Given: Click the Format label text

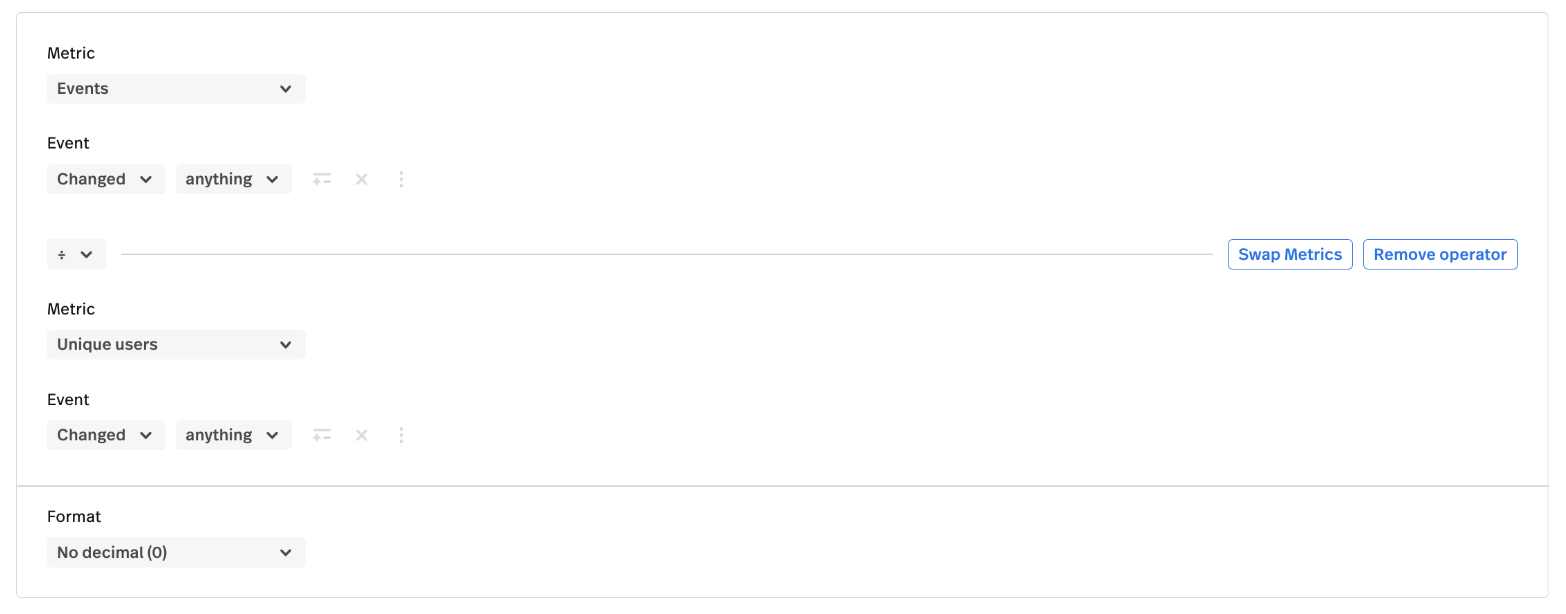Looking at the screenshot, I should [74, 517].
